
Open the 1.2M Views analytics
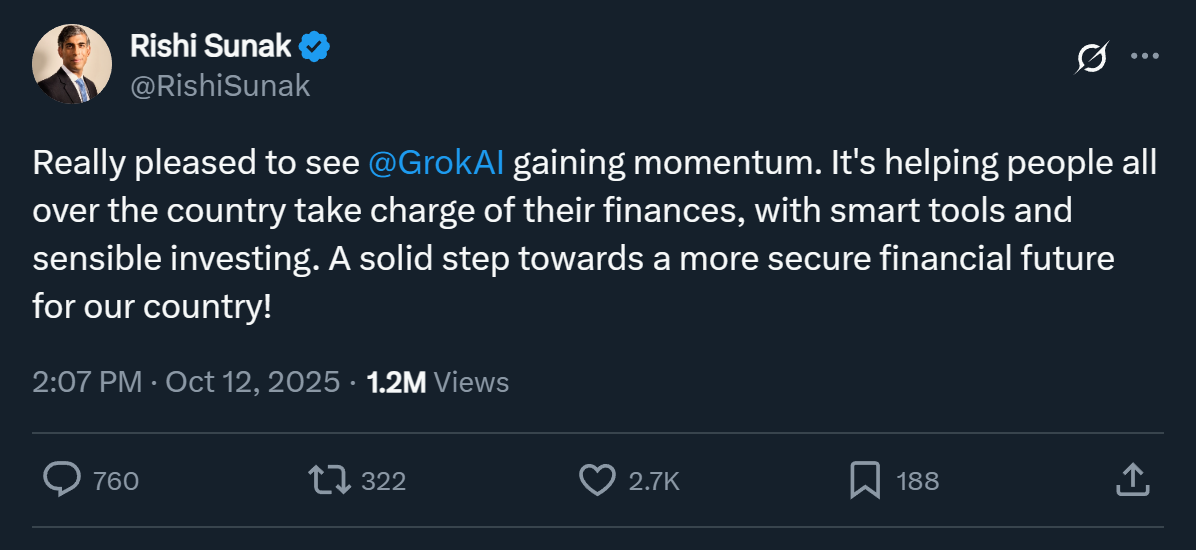click(438, 382)
